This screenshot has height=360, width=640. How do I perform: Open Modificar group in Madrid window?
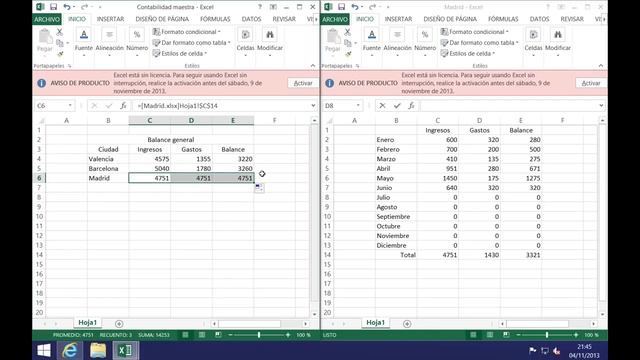point(558,42)
